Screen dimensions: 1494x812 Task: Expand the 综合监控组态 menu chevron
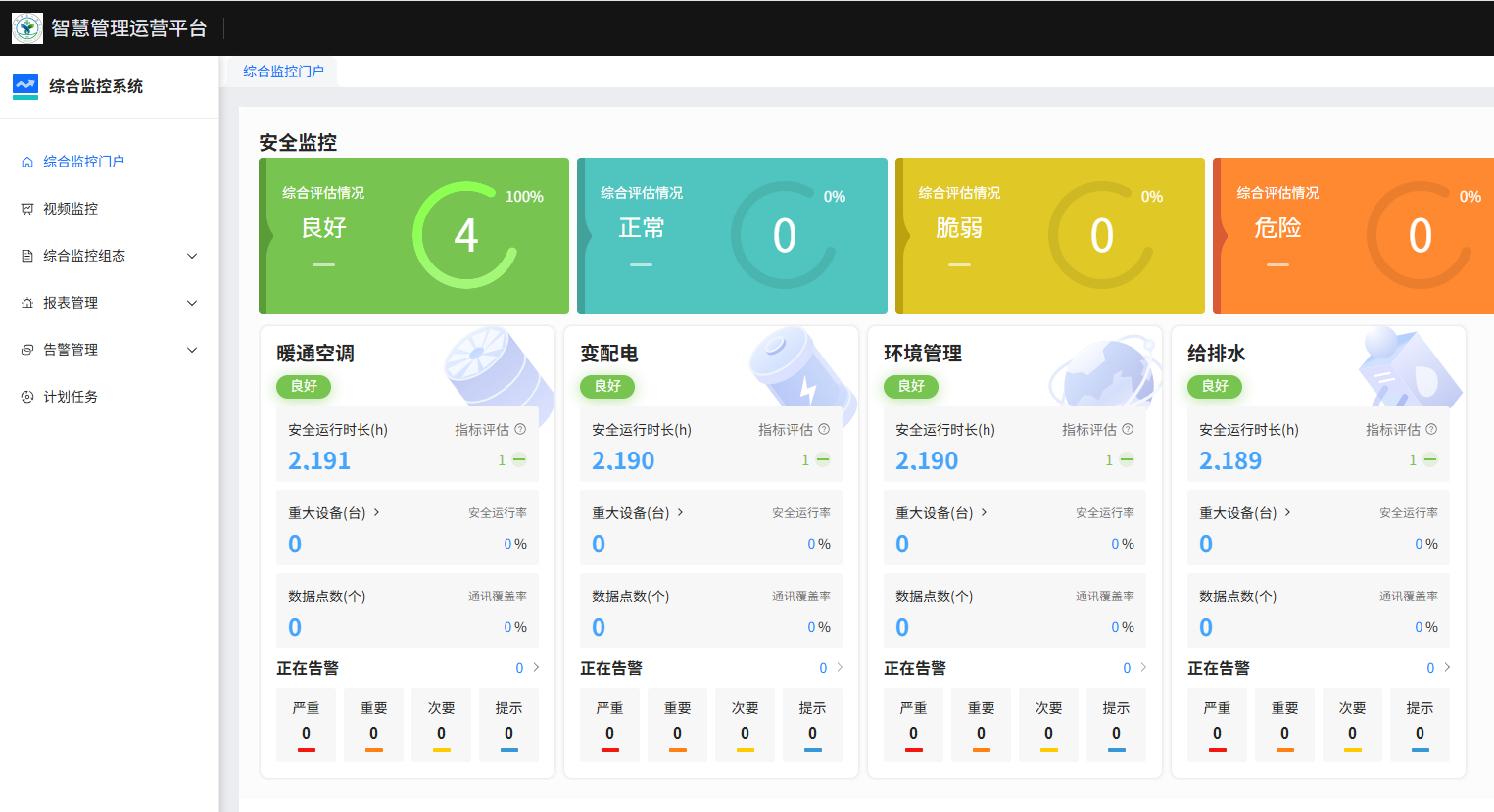(x=192, y=256)
